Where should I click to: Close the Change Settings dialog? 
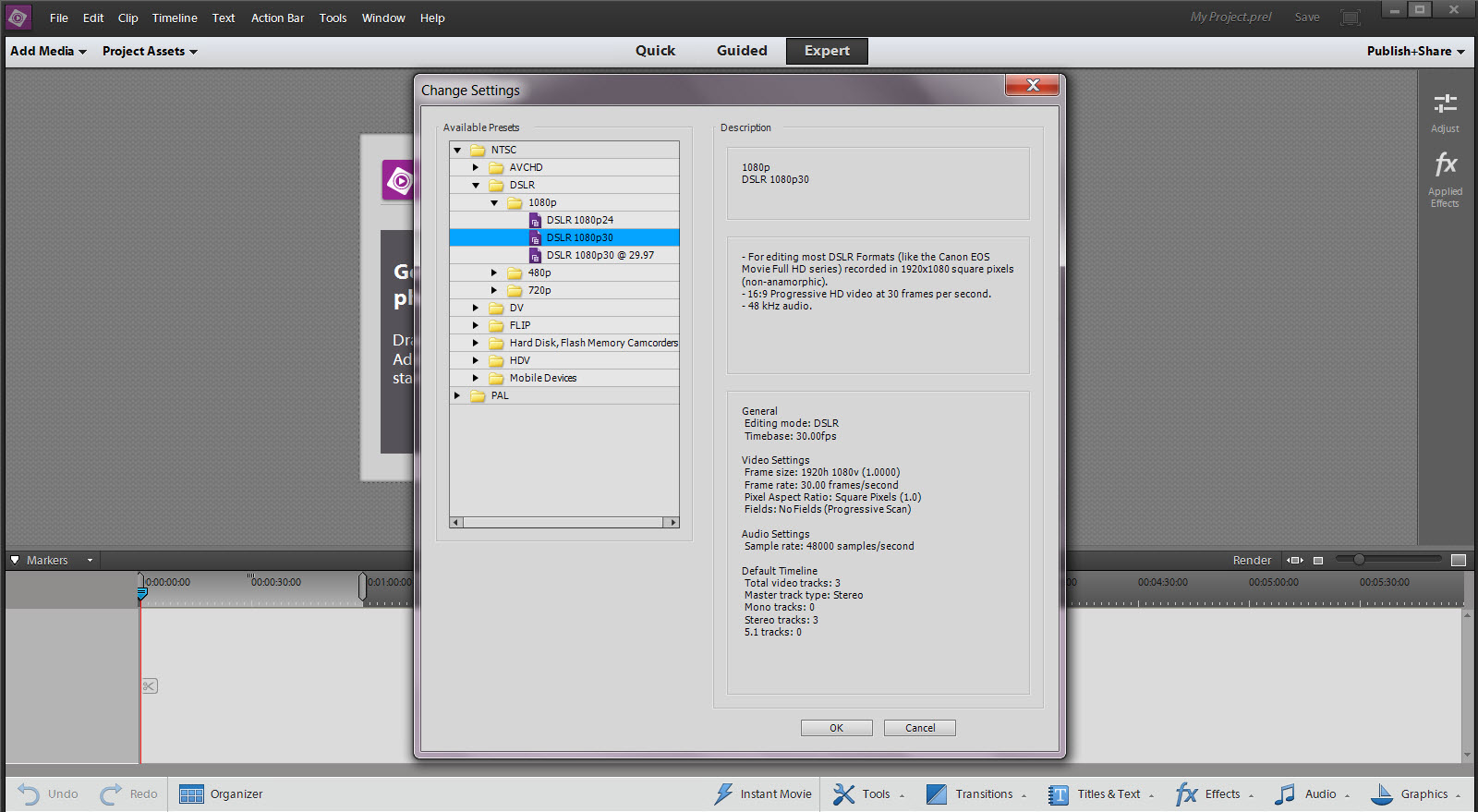click(x=1033, y=85)
